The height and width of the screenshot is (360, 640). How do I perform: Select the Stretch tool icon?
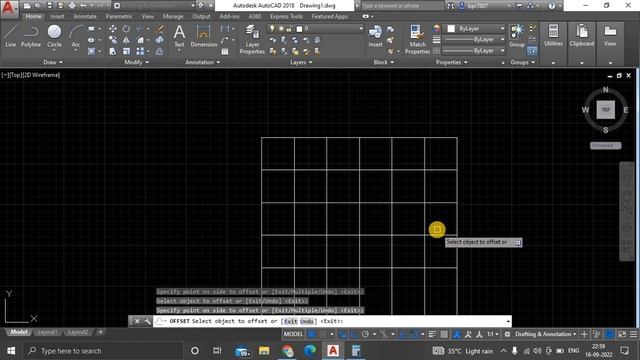click(x=113, y=51)
